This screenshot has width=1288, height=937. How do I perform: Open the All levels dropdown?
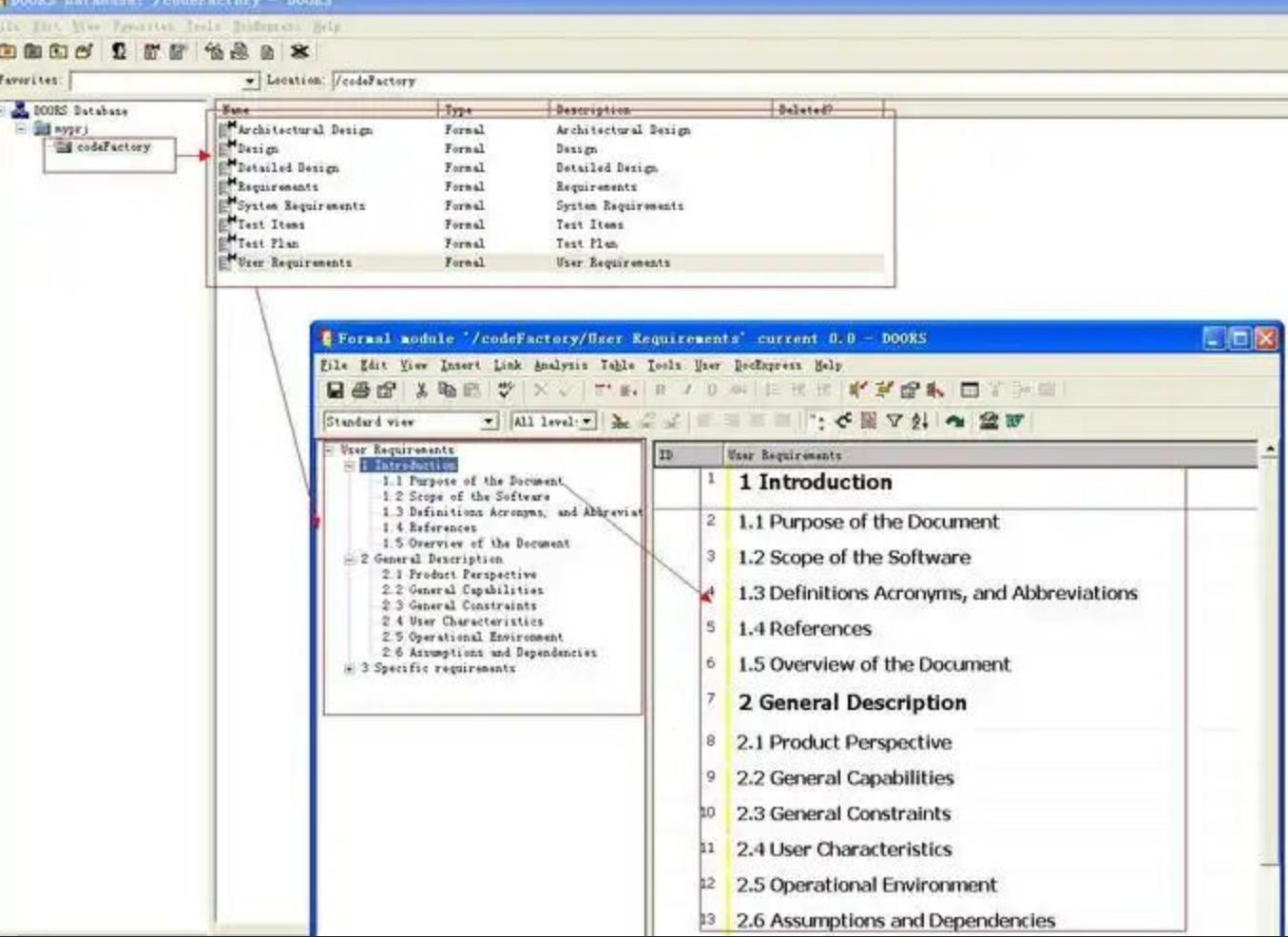pyautogui.click(x=587, y=421)
